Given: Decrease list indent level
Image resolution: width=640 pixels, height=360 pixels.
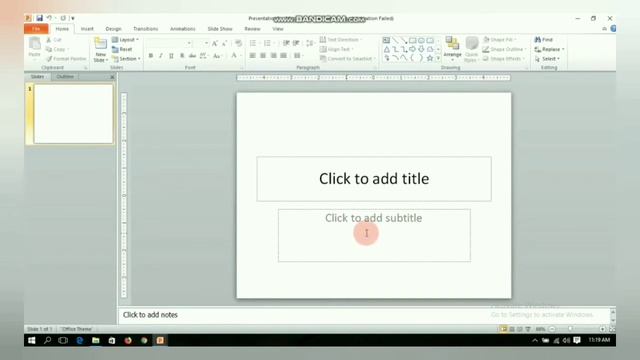Looking at the screenshot, I should point(286,43).
